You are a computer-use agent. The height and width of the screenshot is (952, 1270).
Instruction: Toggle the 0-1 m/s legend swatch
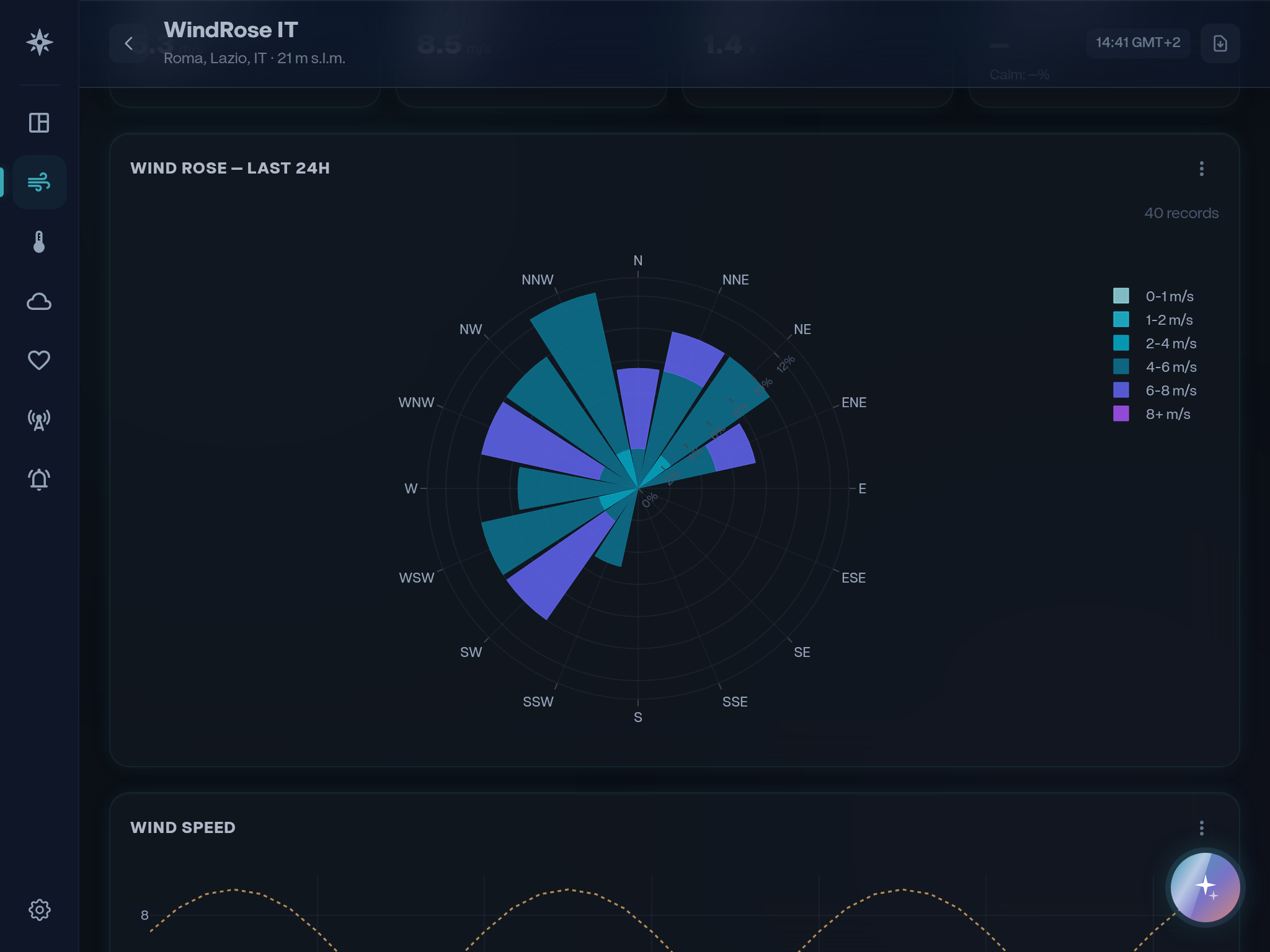1121,296
